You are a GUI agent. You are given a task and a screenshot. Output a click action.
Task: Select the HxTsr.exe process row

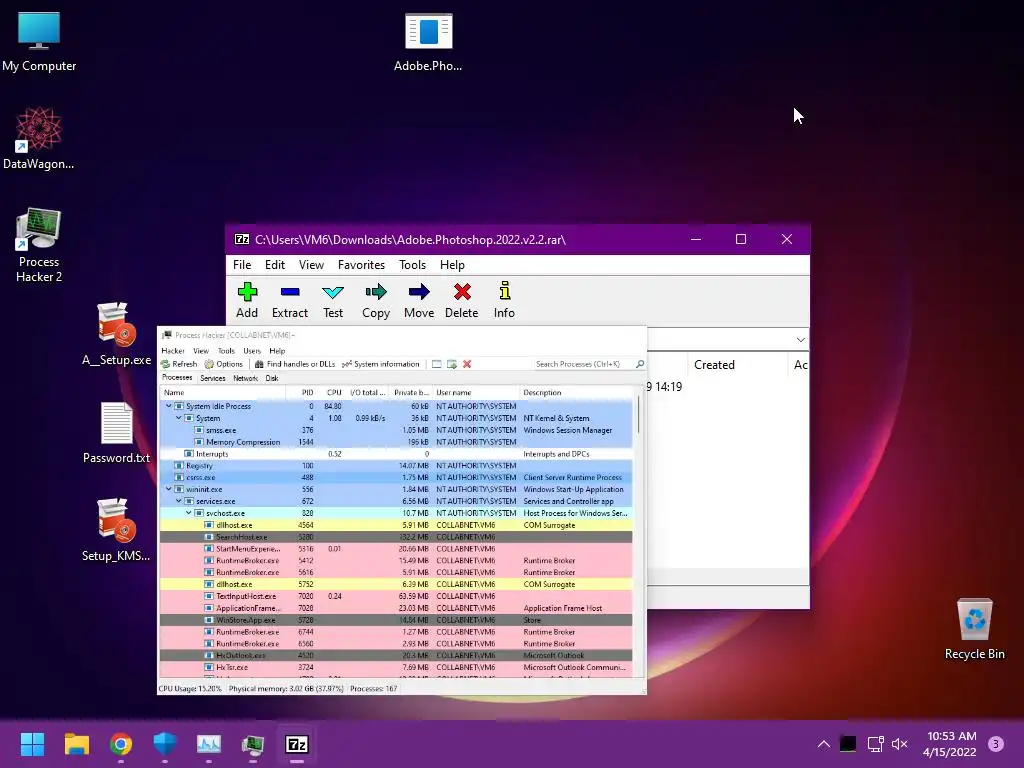(396, 667)
